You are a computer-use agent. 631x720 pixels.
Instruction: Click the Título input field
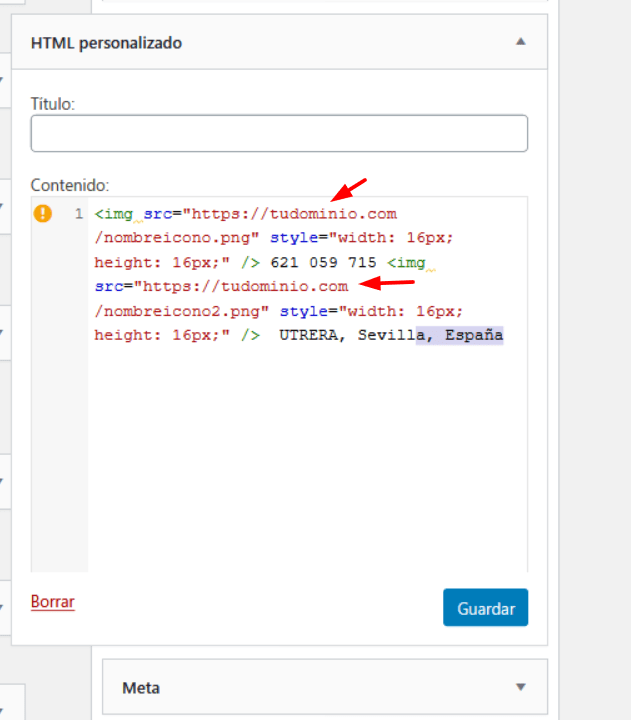[x=279, y=133]
